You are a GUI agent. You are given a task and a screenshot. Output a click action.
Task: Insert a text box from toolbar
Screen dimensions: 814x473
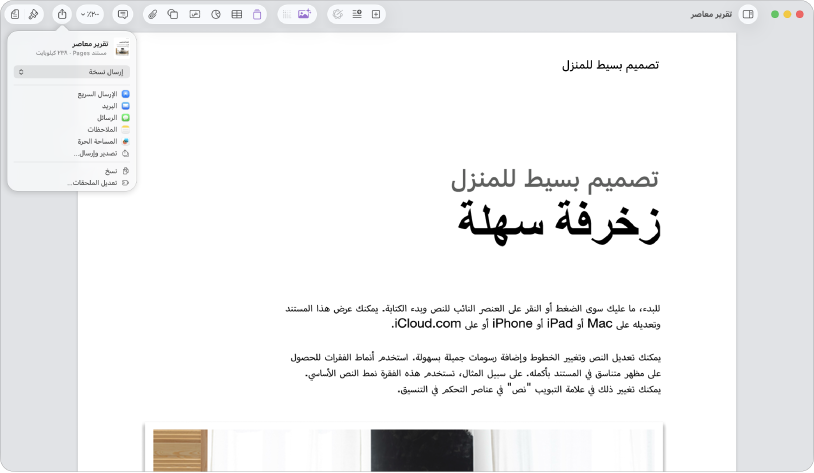pyautogui.click(x=195, y=15)
